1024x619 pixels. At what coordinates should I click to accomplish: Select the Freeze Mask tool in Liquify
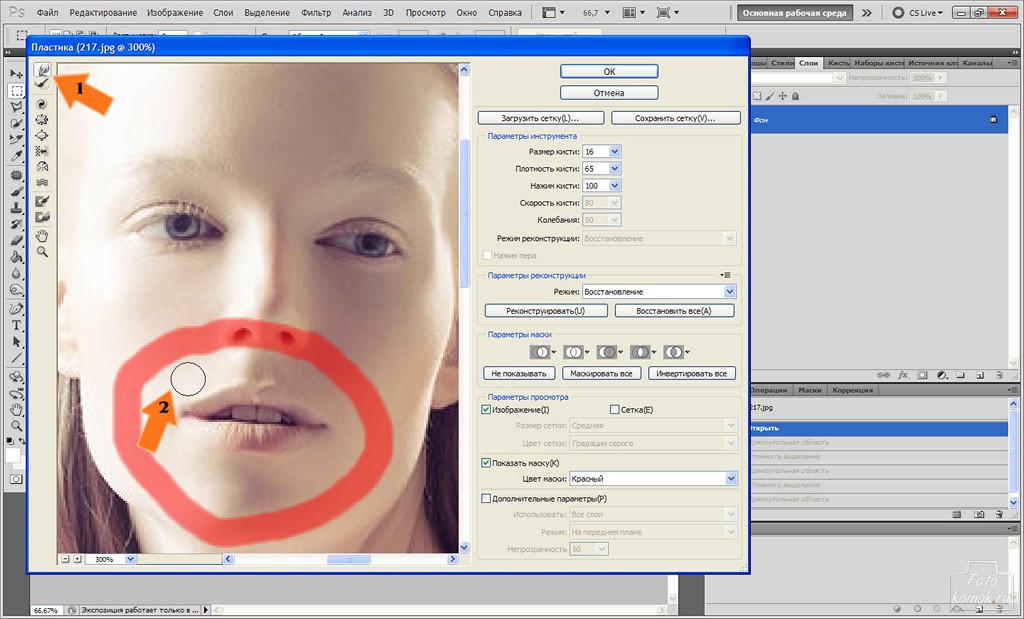point(42,201)
